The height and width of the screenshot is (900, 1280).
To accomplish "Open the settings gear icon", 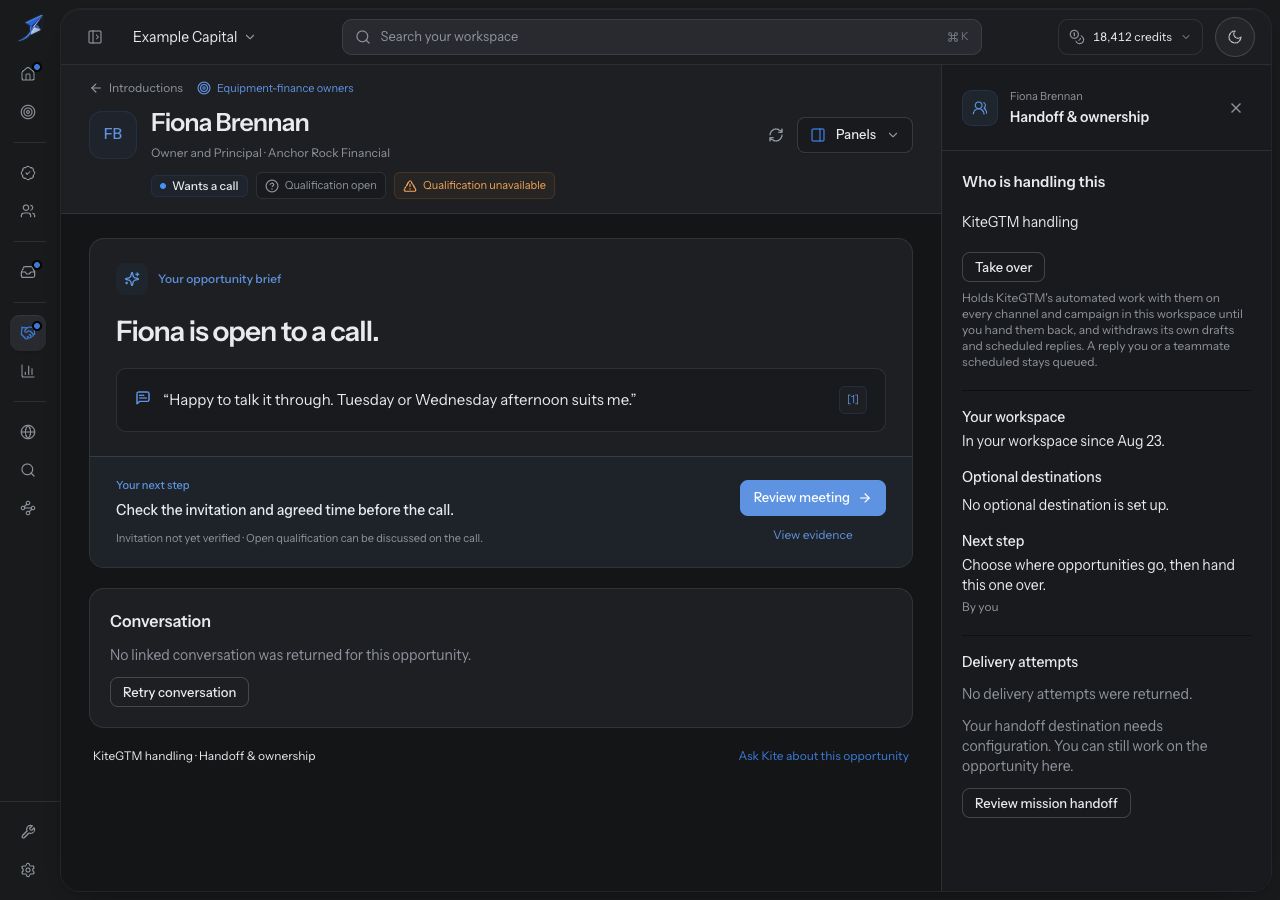I will [x=28, y=870].
